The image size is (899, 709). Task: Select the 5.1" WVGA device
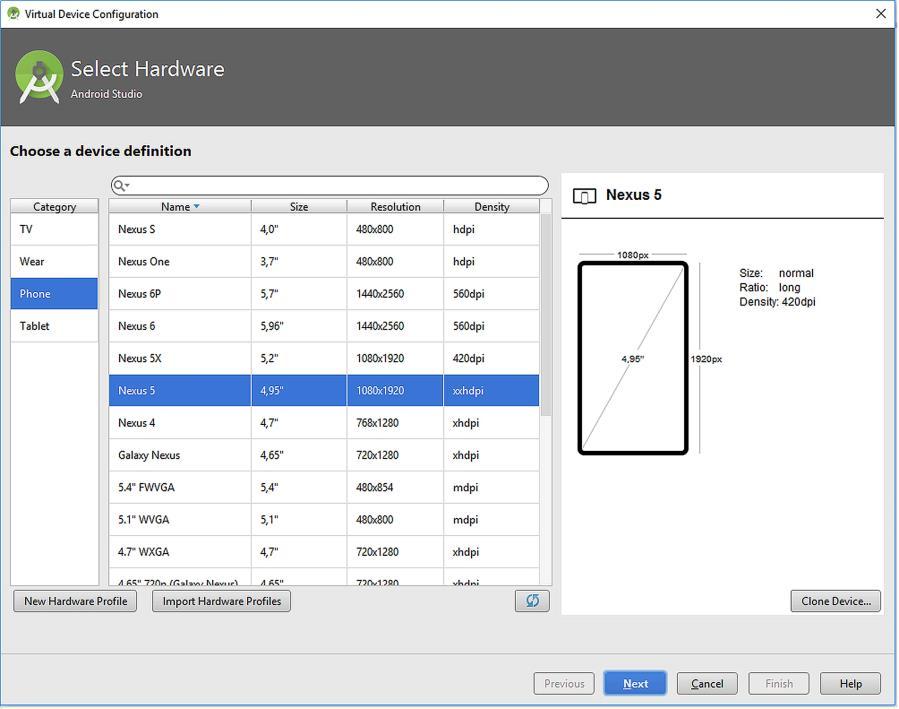point(324,519)
